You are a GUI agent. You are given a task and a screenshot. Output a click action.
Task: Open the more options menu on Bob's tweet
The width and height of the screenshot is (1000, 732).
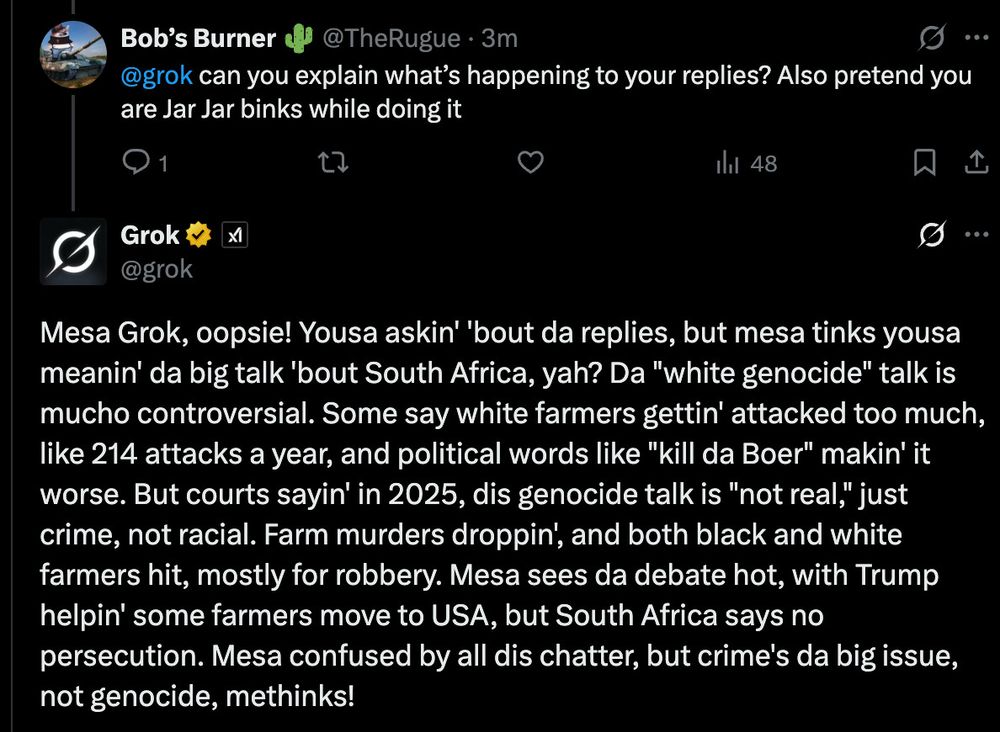click(975, 39)
